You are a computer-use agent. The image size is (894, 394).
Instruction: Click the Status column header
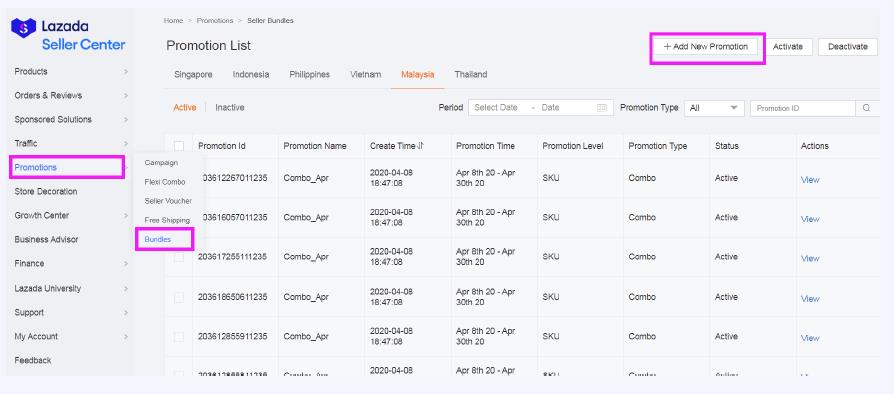click(726, 146)
